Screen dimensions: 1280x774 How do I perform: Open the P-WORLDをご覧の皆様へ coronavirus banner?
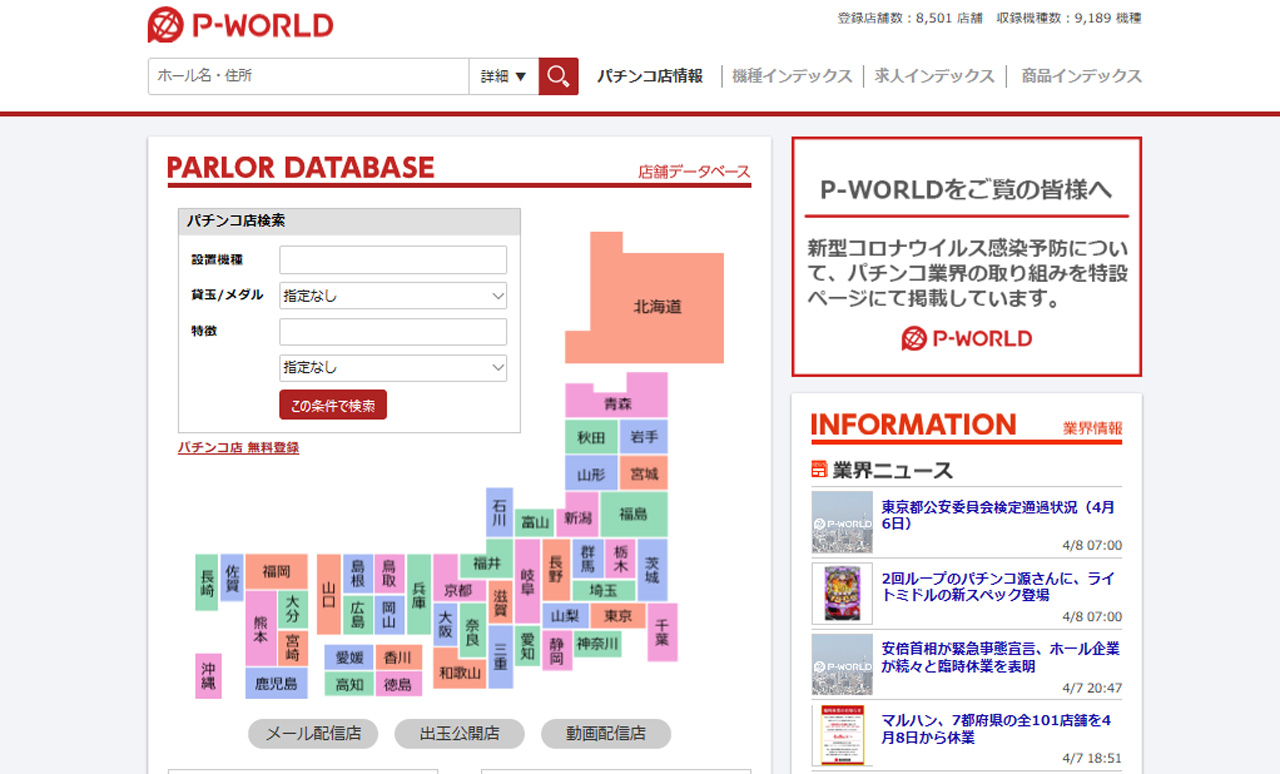966,257
